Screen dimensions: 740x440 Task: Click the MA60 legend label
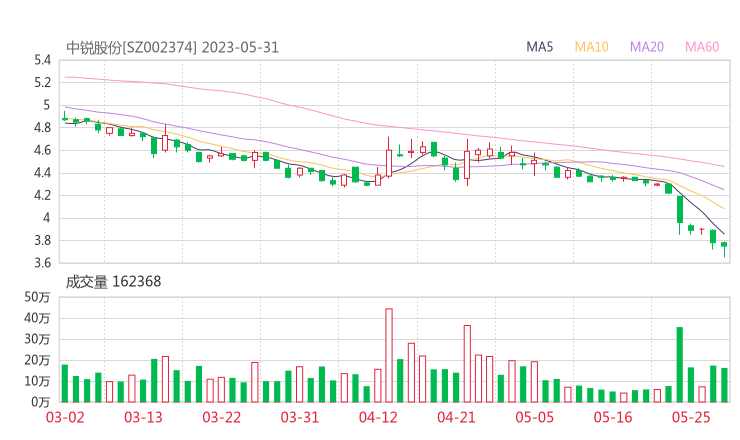tap(702, 47)
